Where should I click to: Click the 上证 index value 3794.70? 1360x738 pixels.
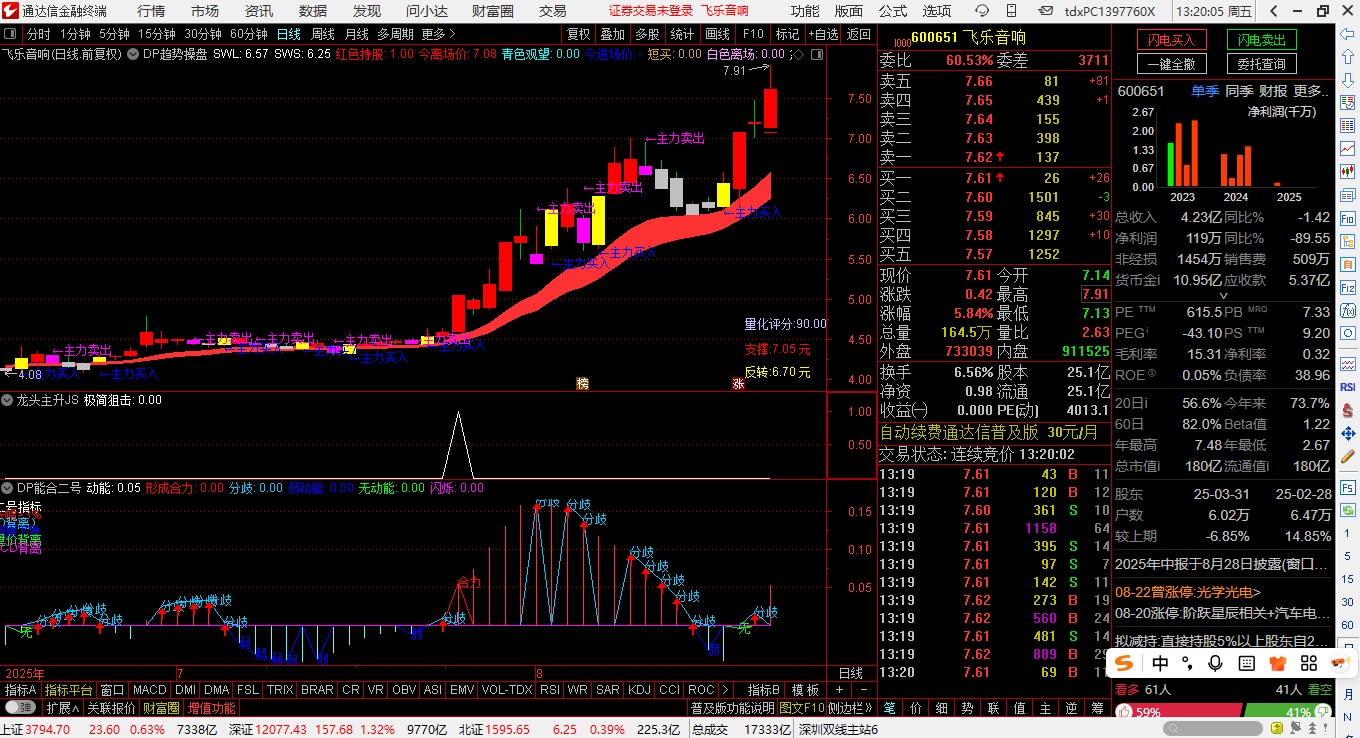(x=48, y=730)
